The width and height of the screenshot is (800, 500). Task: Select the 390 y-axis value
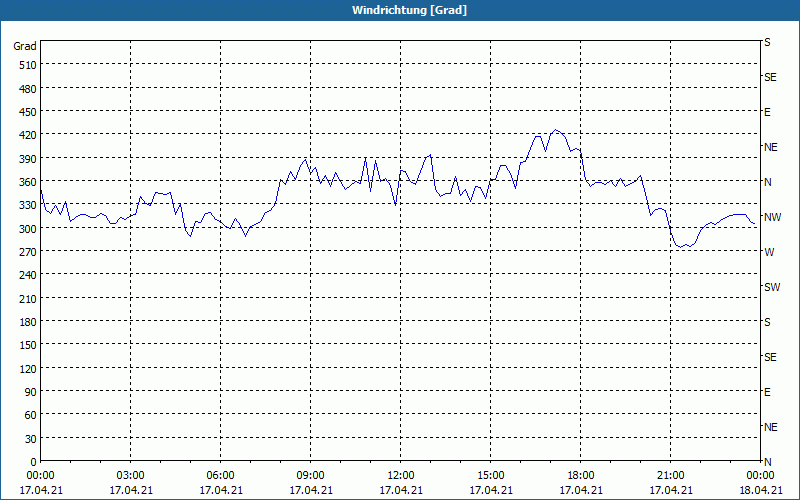(28, 159)
